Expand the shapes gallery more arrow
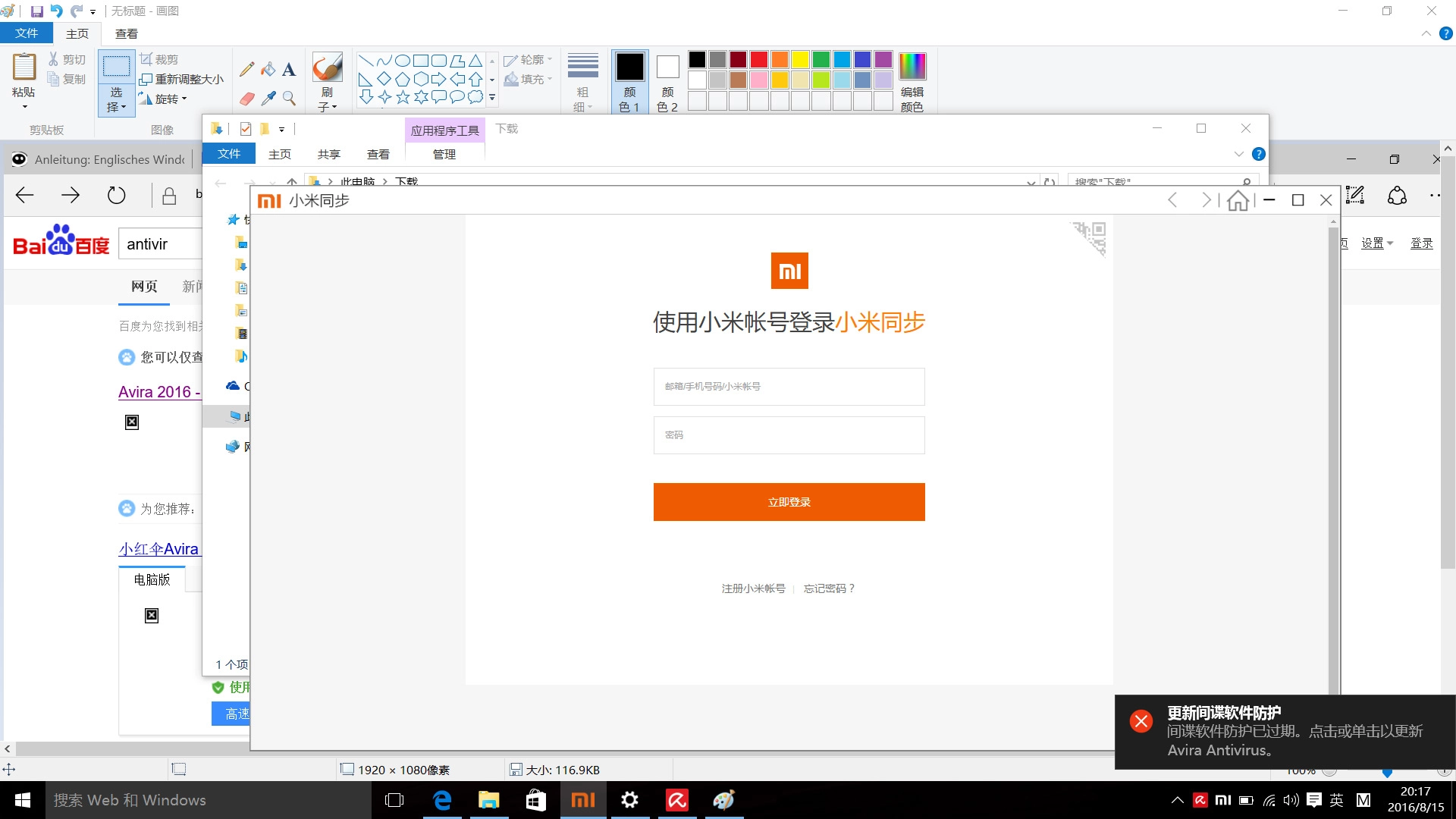The width and height of the screenshot is (1456, 819). (492, 98)
